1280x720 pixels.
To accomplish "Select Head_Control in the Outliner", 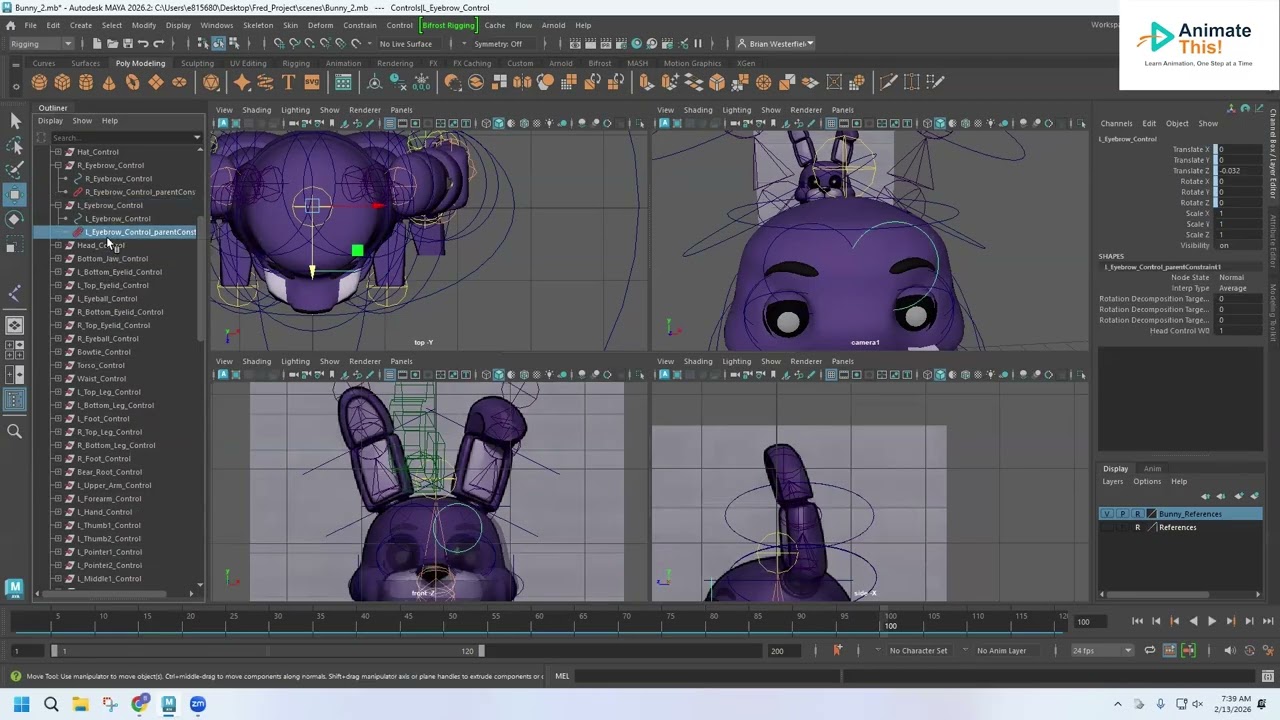I will [101, 245].
